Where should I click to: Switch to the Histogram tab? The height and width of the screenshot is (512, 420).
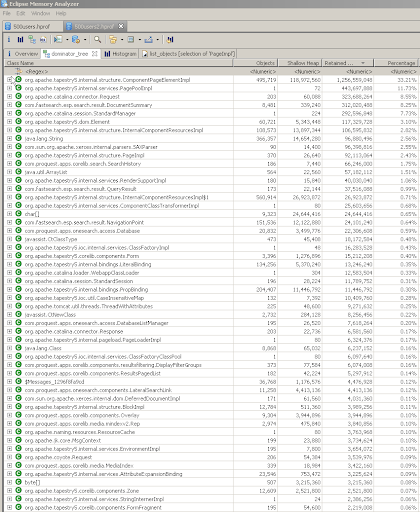click(x=120, y=54)
